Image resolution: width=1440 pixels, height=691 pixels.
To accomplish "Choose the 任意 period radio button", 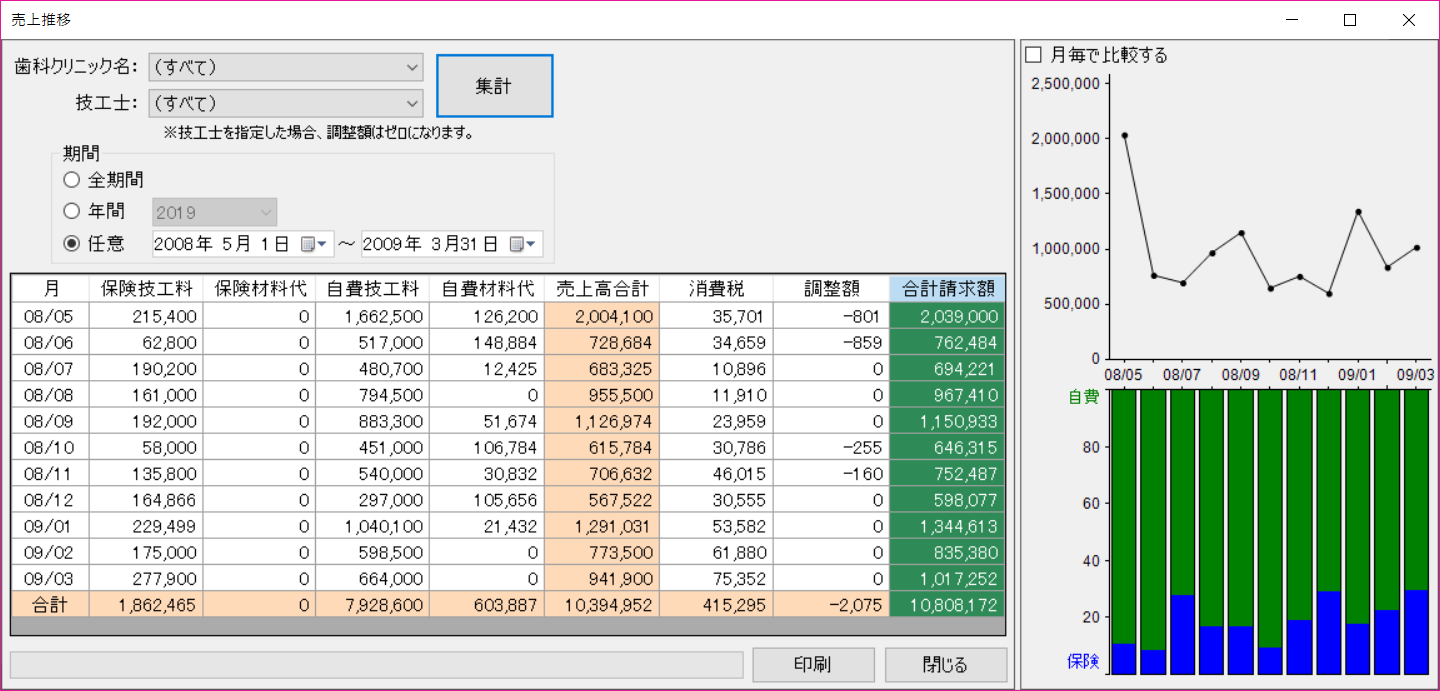I will coord(71,243).
